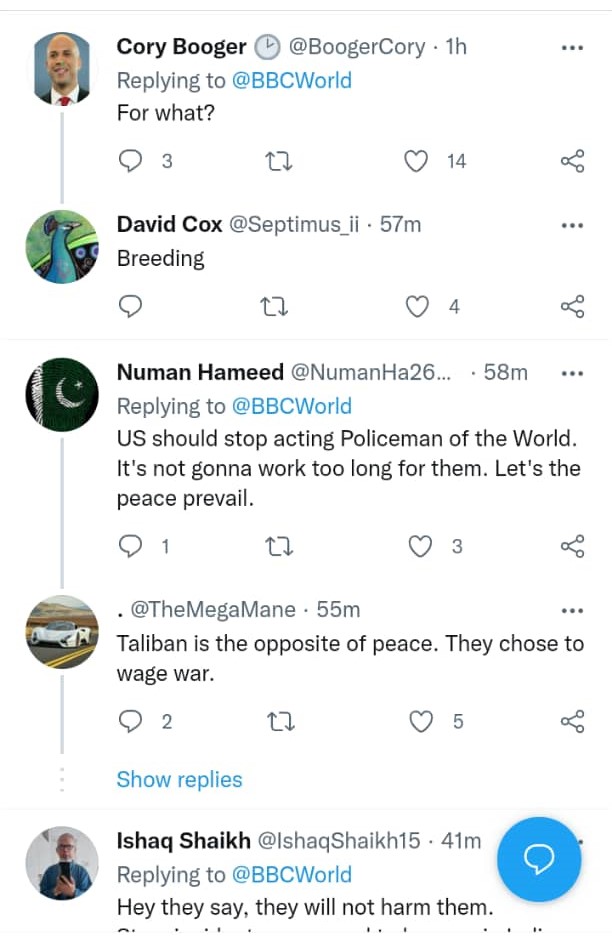Tap the floating compose reply button
The width and height of the screenshot is (612, 943).
[x=539, y=860]
